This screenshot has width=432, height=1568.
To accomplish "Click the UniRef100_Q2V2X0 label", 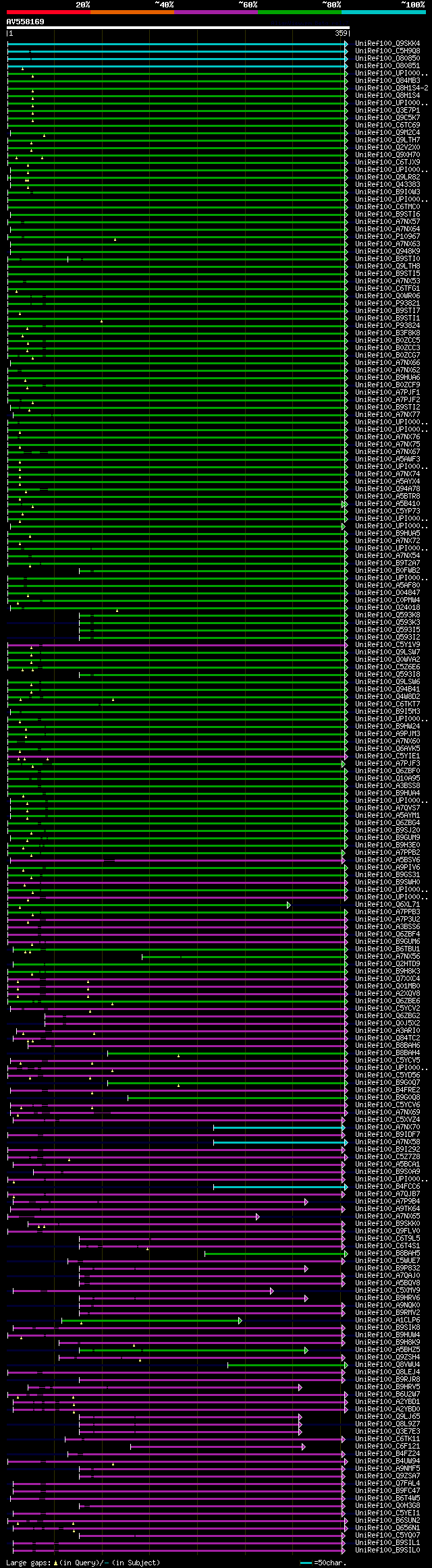I will coord(387,148).
